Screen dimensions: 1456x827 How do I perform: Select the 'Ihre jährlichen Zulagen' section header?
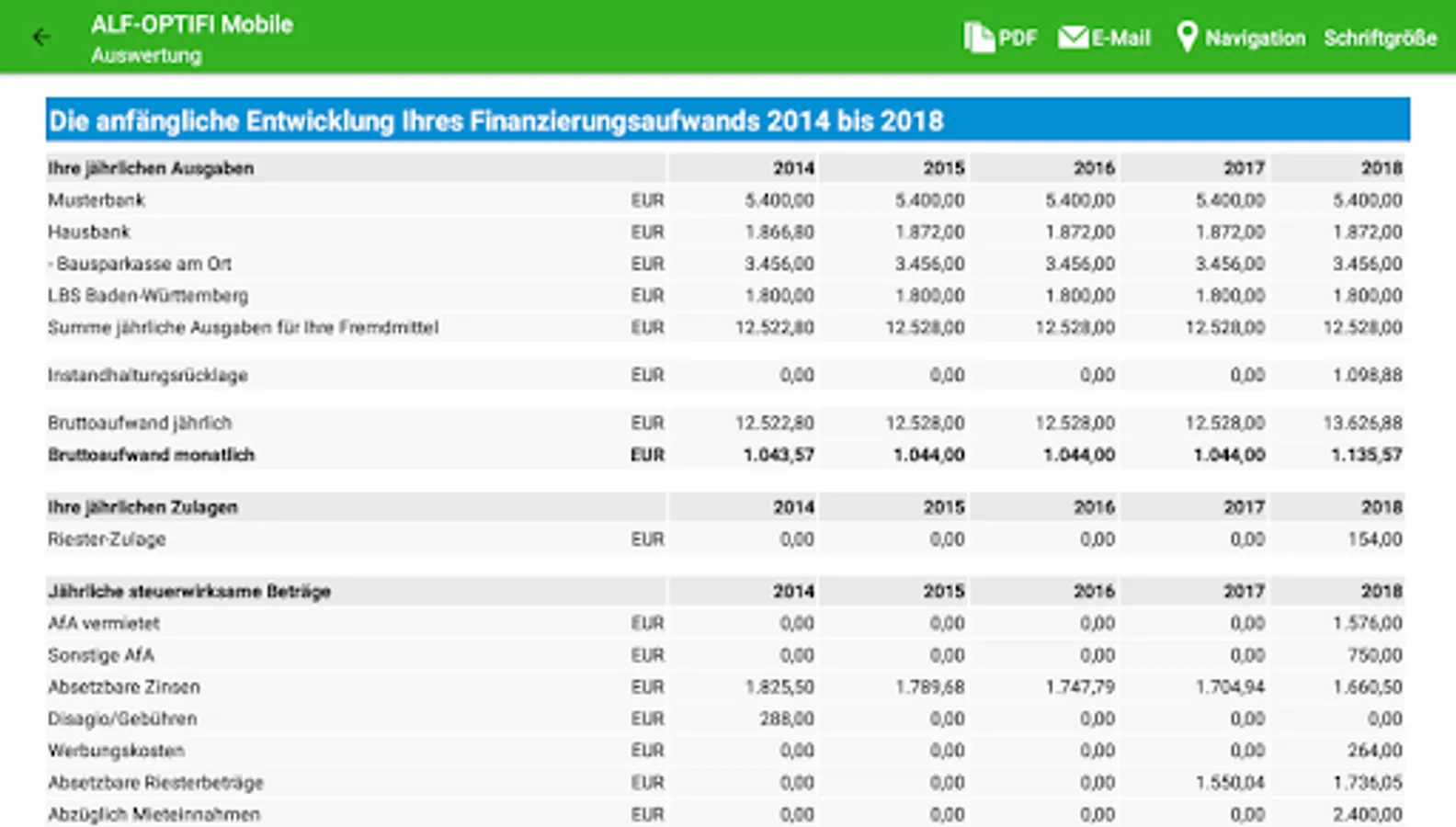pyautogui.click(x=142, y=507)
